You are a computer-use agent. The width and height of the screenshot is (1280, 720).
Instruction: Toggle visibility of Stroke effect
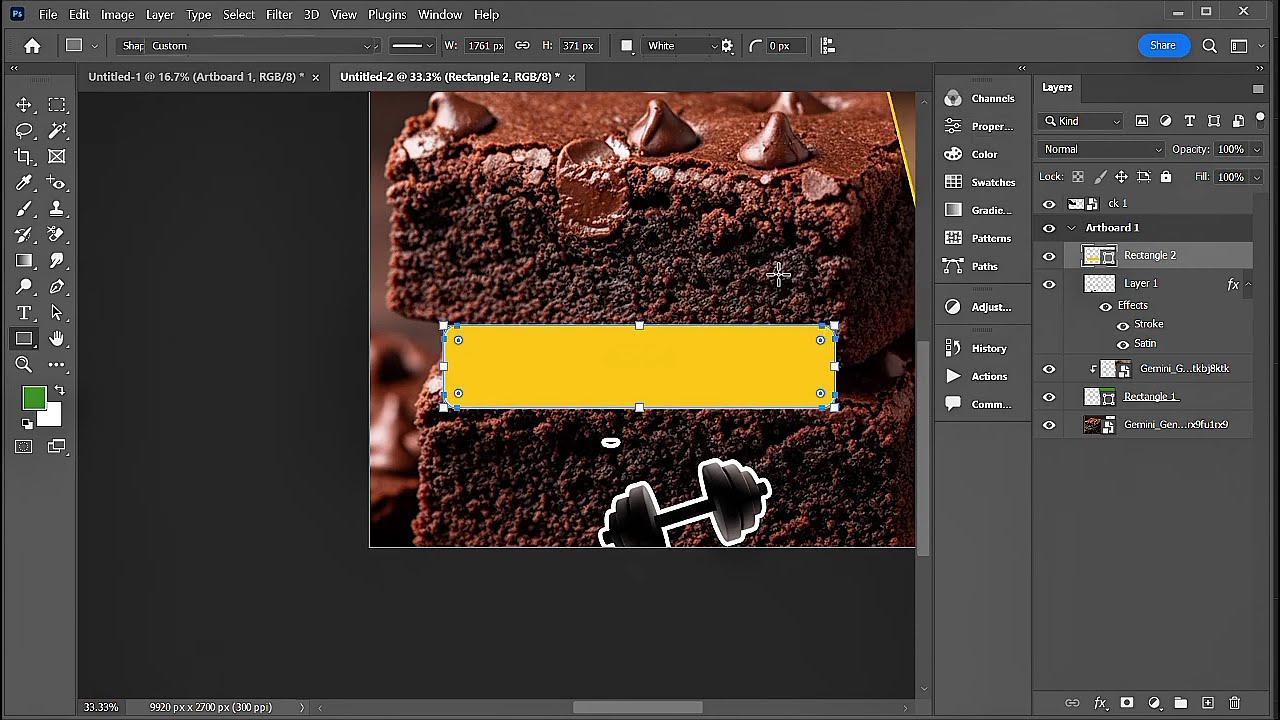click(1123, 325)
